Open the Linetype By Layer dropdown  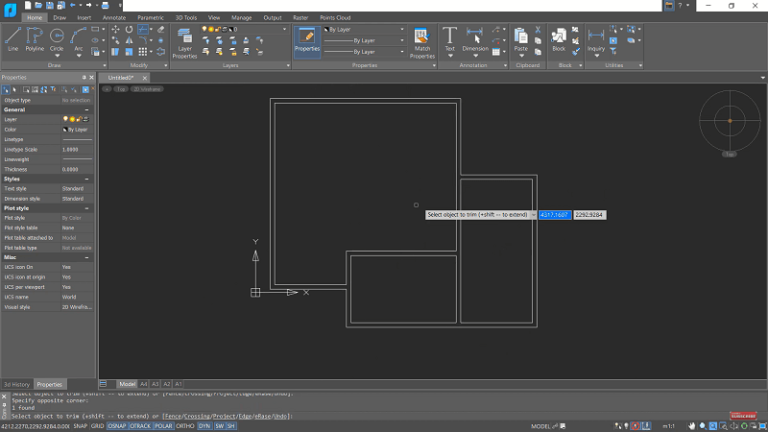click(402, 40)
